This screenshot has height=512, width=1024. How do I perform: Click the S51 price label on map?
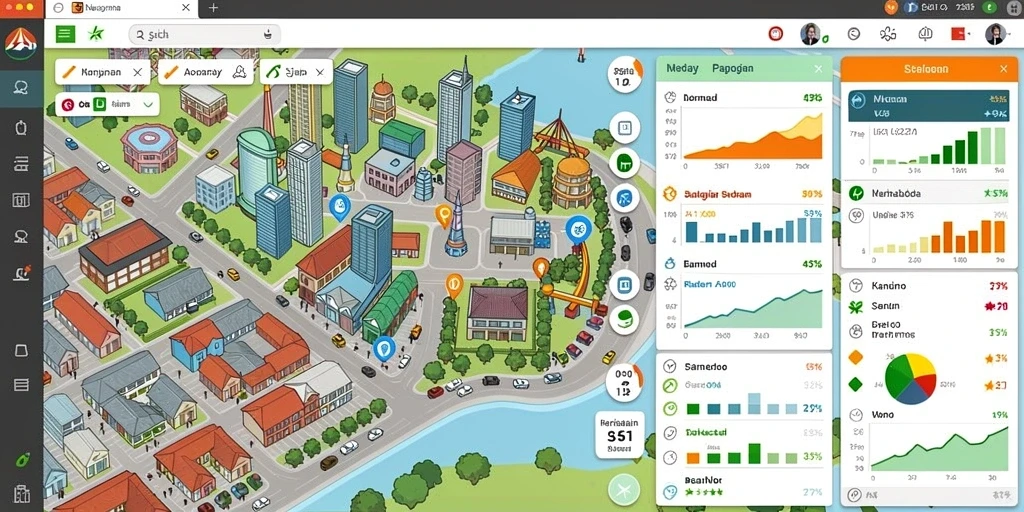point(620,436)
